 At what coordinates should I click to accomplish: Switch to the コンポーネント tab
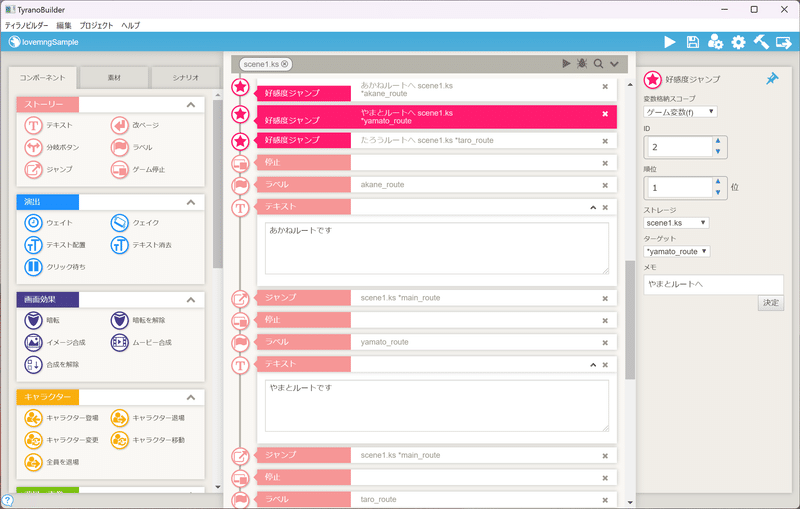[43, 78]
